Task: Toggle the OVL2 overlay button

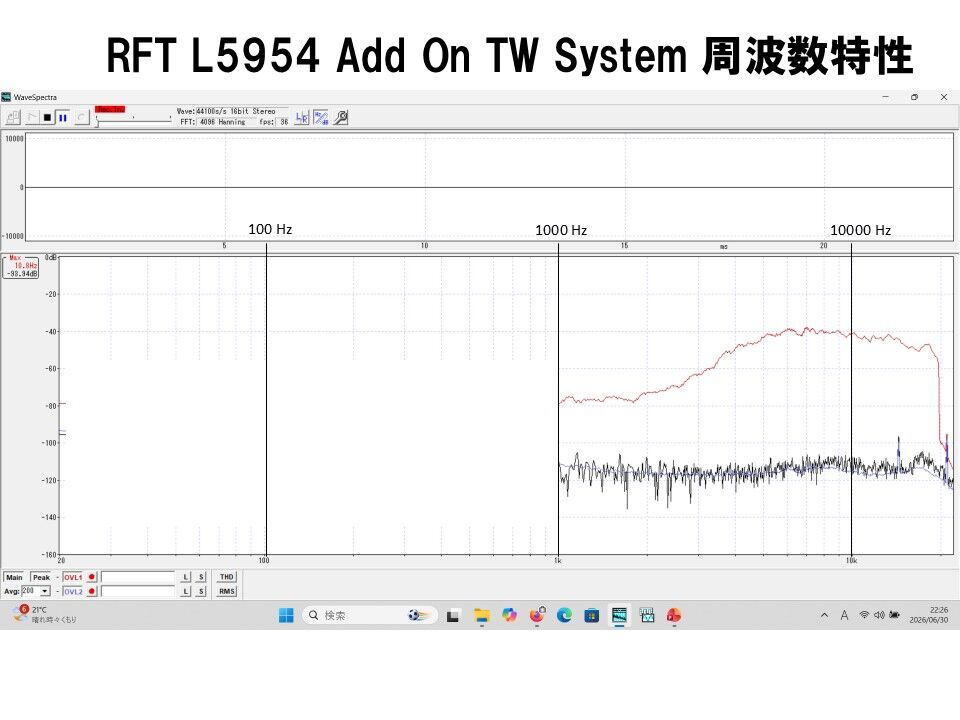Action: click(73, 591)
